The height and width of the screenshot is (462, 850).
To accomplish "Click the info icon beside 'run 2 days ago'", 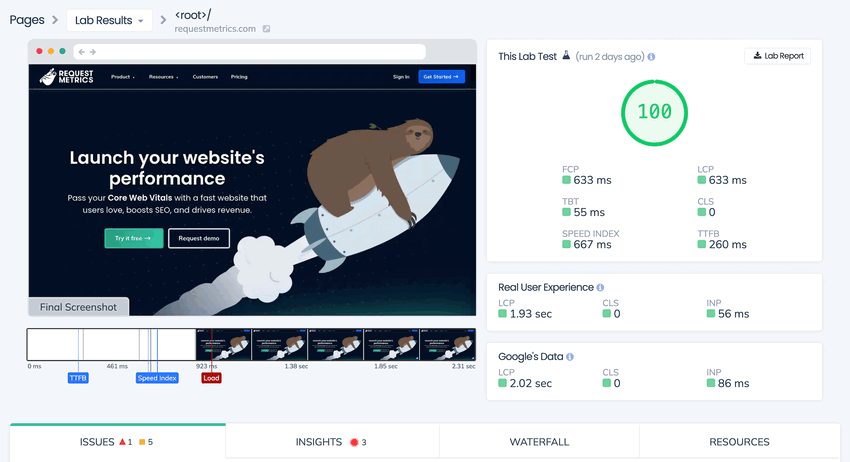I will [x=651, y=56].
